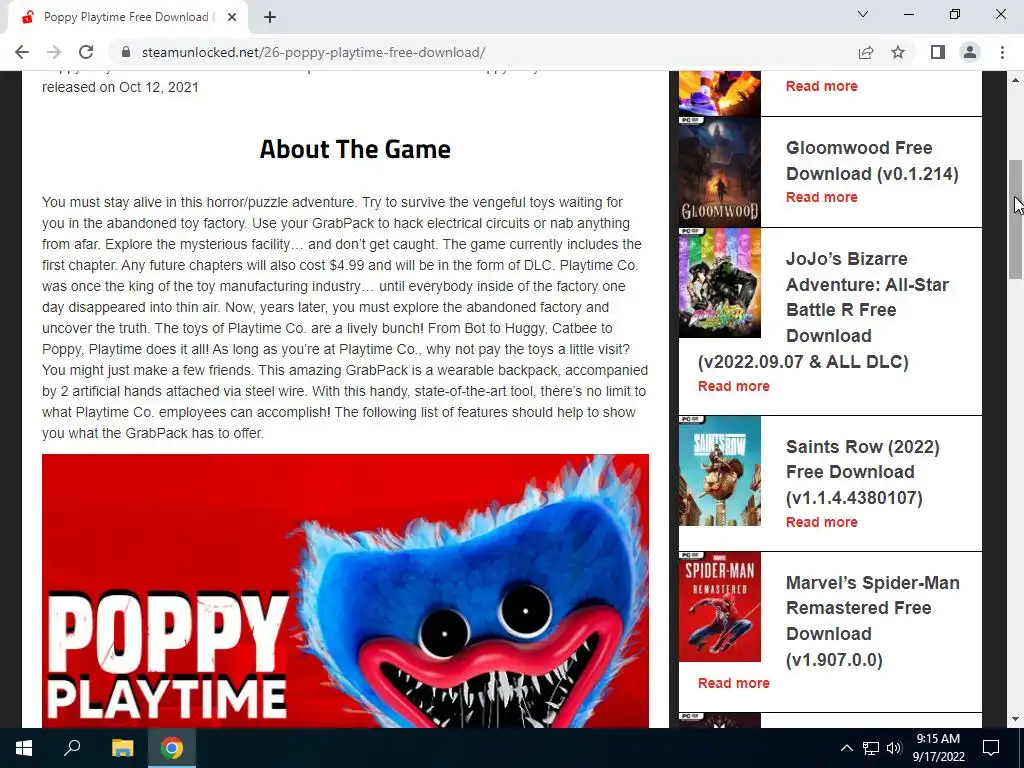Click the page vertical scrollbar thumb

click(1016, 220)
